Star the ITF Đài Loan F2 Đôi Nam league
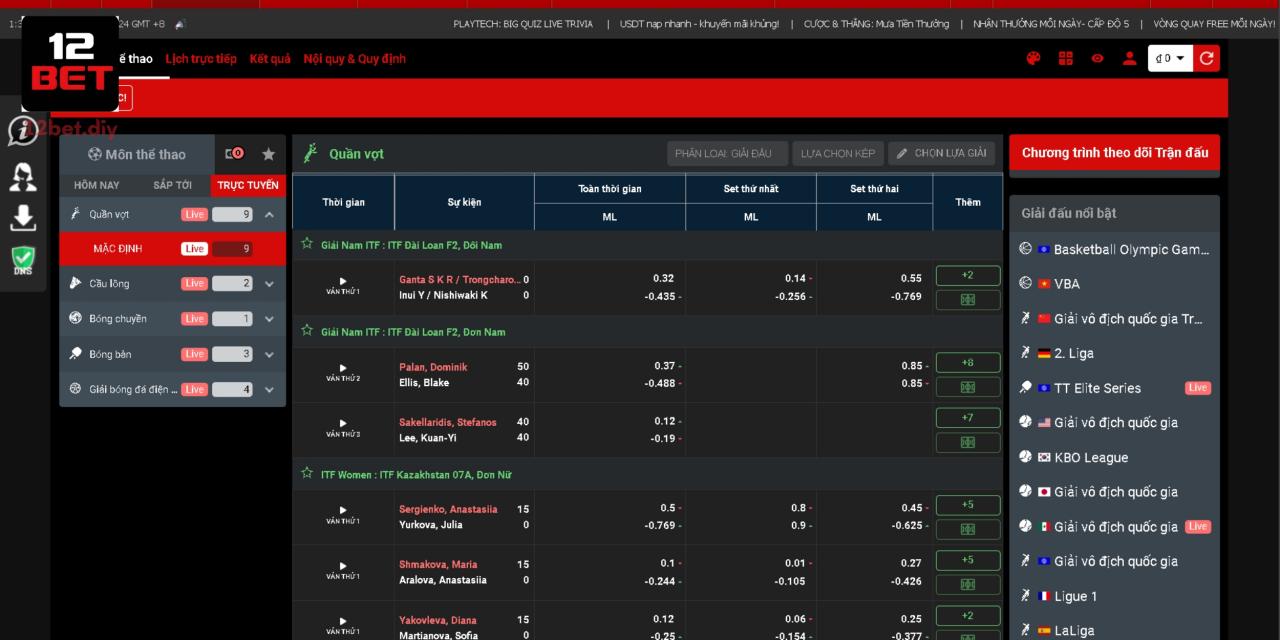 tap(307, 244)
